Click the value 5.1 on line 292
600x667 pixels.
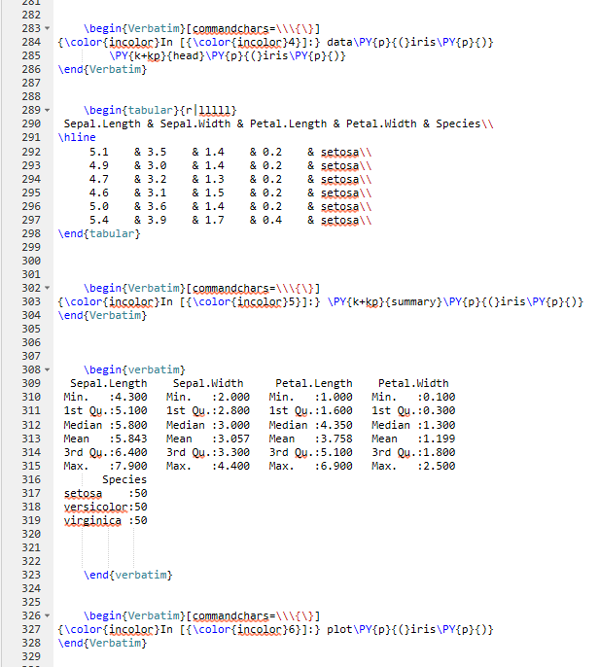99,152
